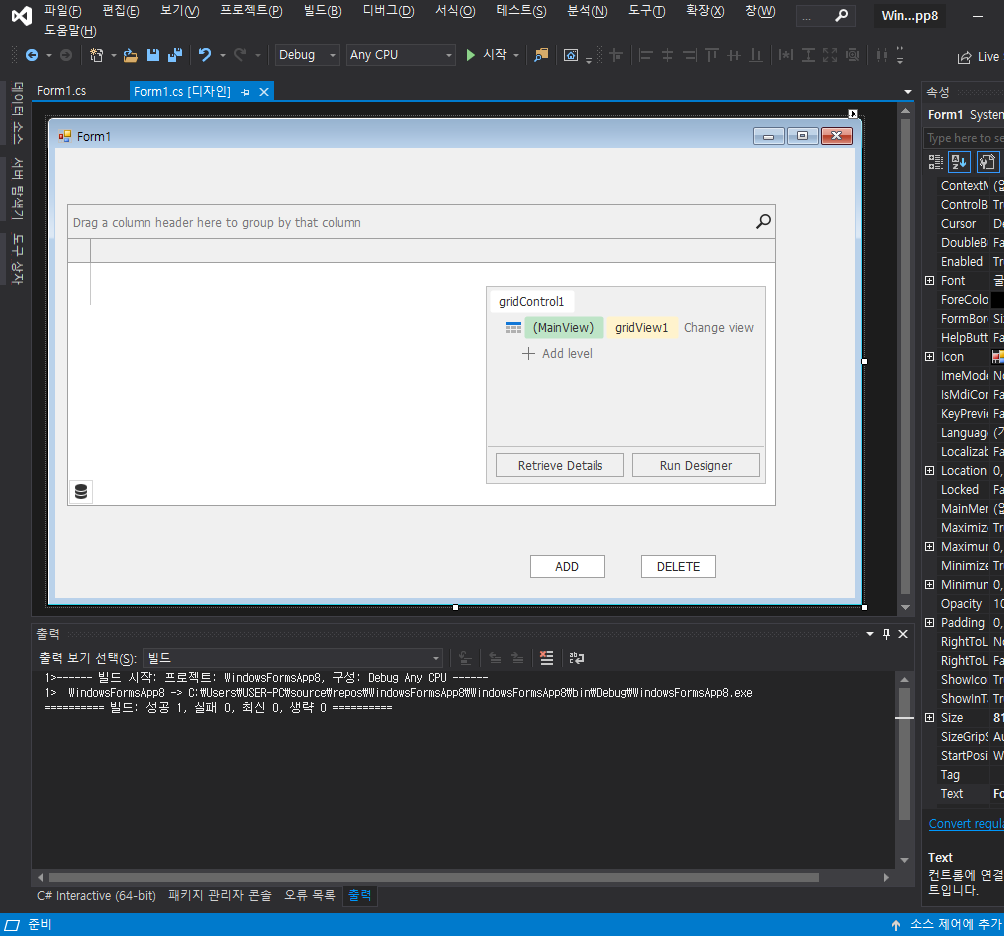Viewport: 1004px width, 936px height.
Task: Click the output panel horizontal scrollbar
Action: point(434,877)
